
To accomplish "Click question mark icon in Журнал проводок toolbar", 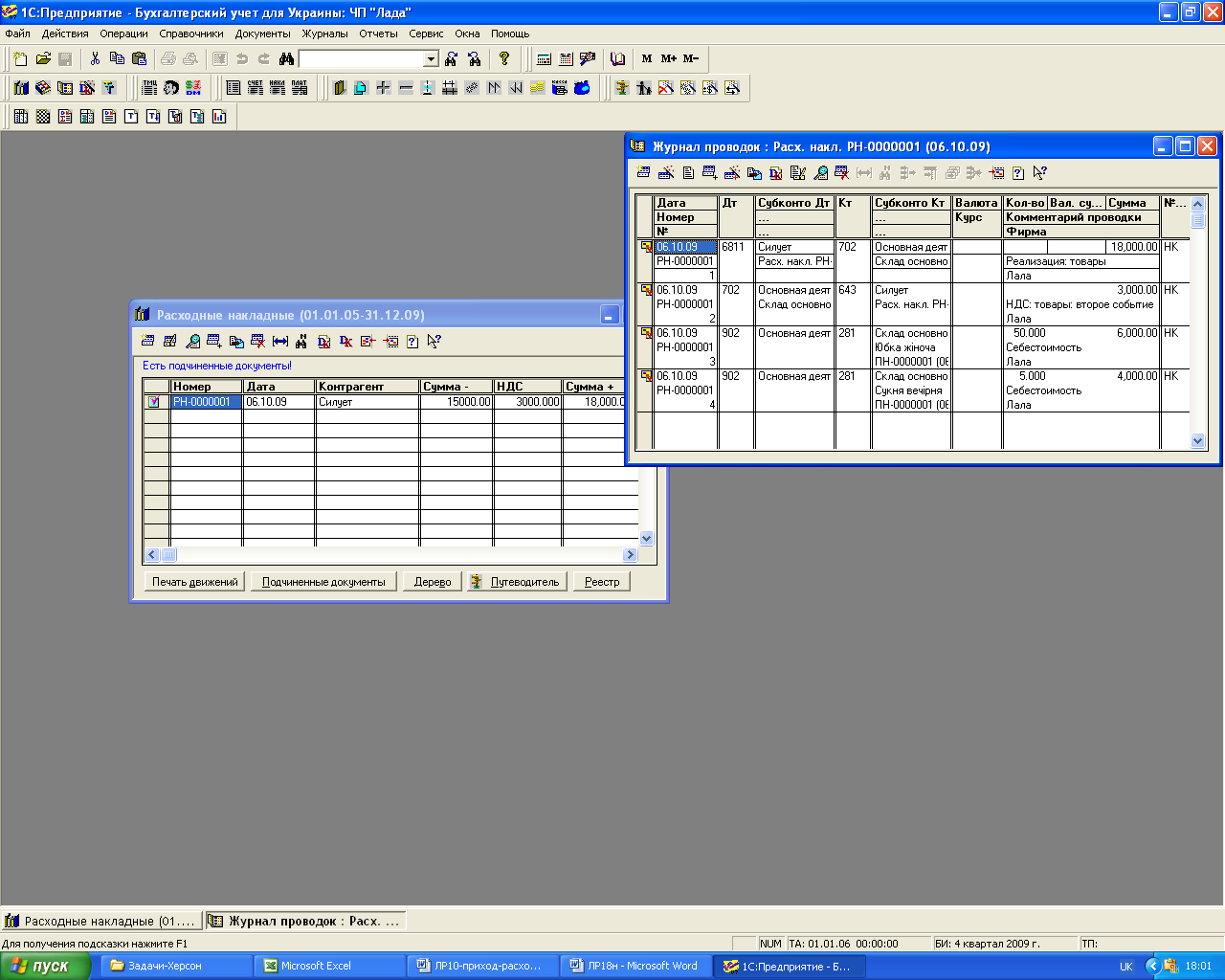I will (1018, 173).
